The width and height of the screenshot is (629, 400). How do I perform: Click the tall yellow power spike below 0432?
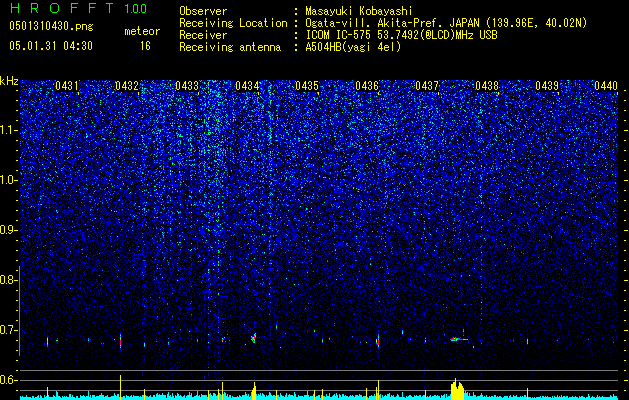[120, 387]
